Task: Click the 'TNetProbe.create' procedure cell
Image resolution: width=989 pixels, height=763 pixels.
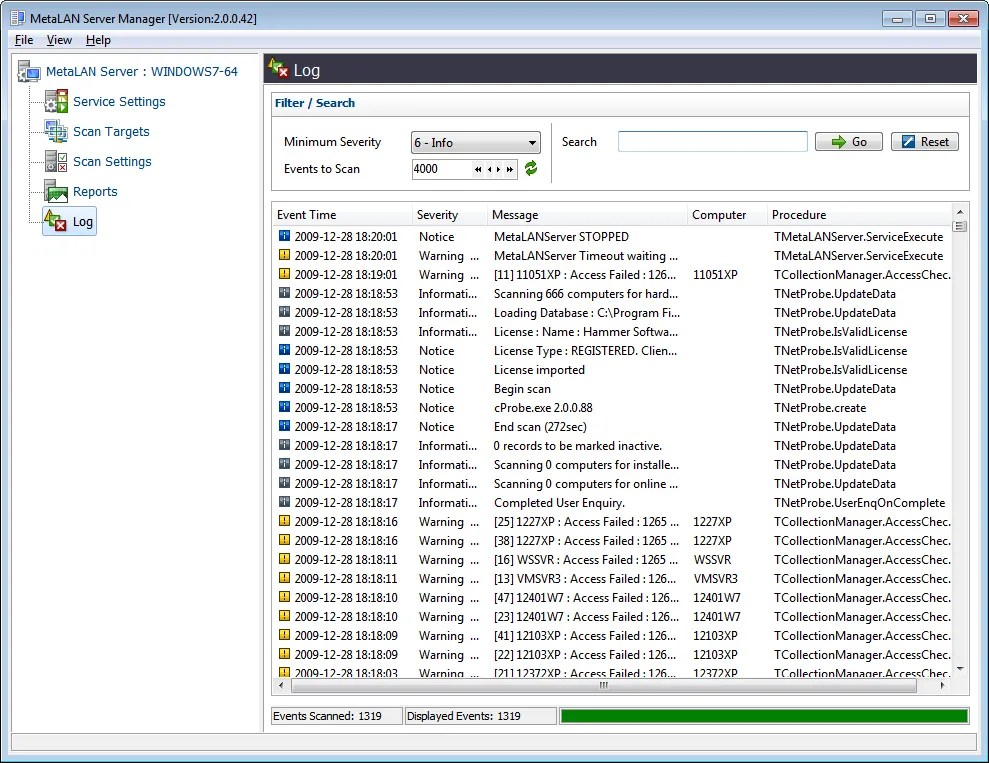Action: pyautogui.click(x=820, y=407)
